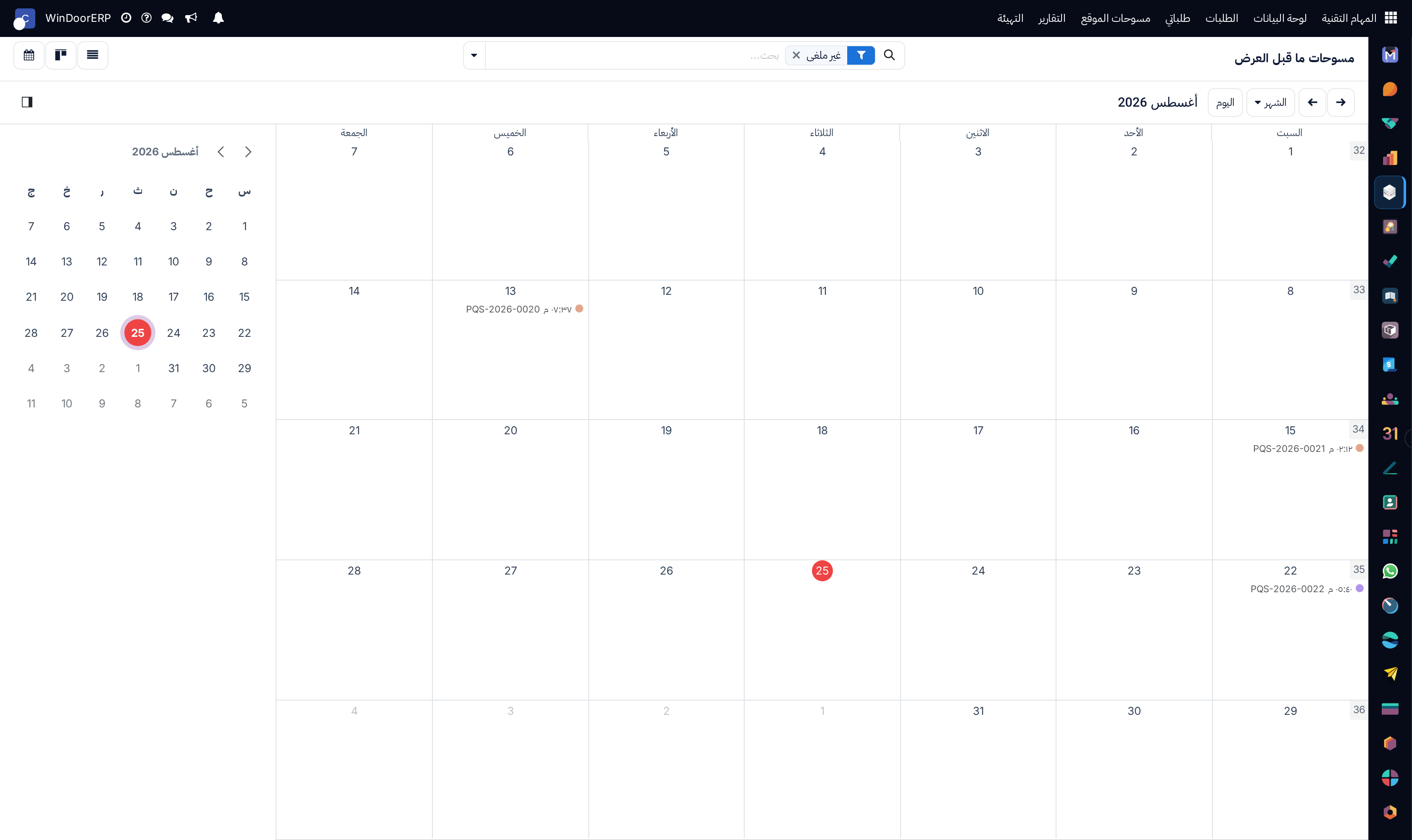The height and width of the screenshot is (840, 1412).
Task: Open the teal waves circle app
Action: point(1390,640)
